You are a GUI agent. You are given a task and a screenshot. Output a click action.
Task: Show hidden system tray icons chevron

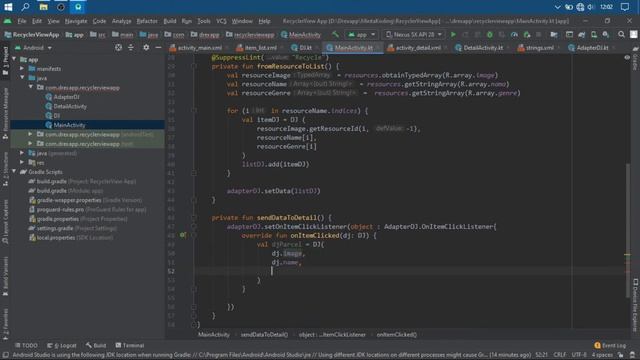coord(557,7)
